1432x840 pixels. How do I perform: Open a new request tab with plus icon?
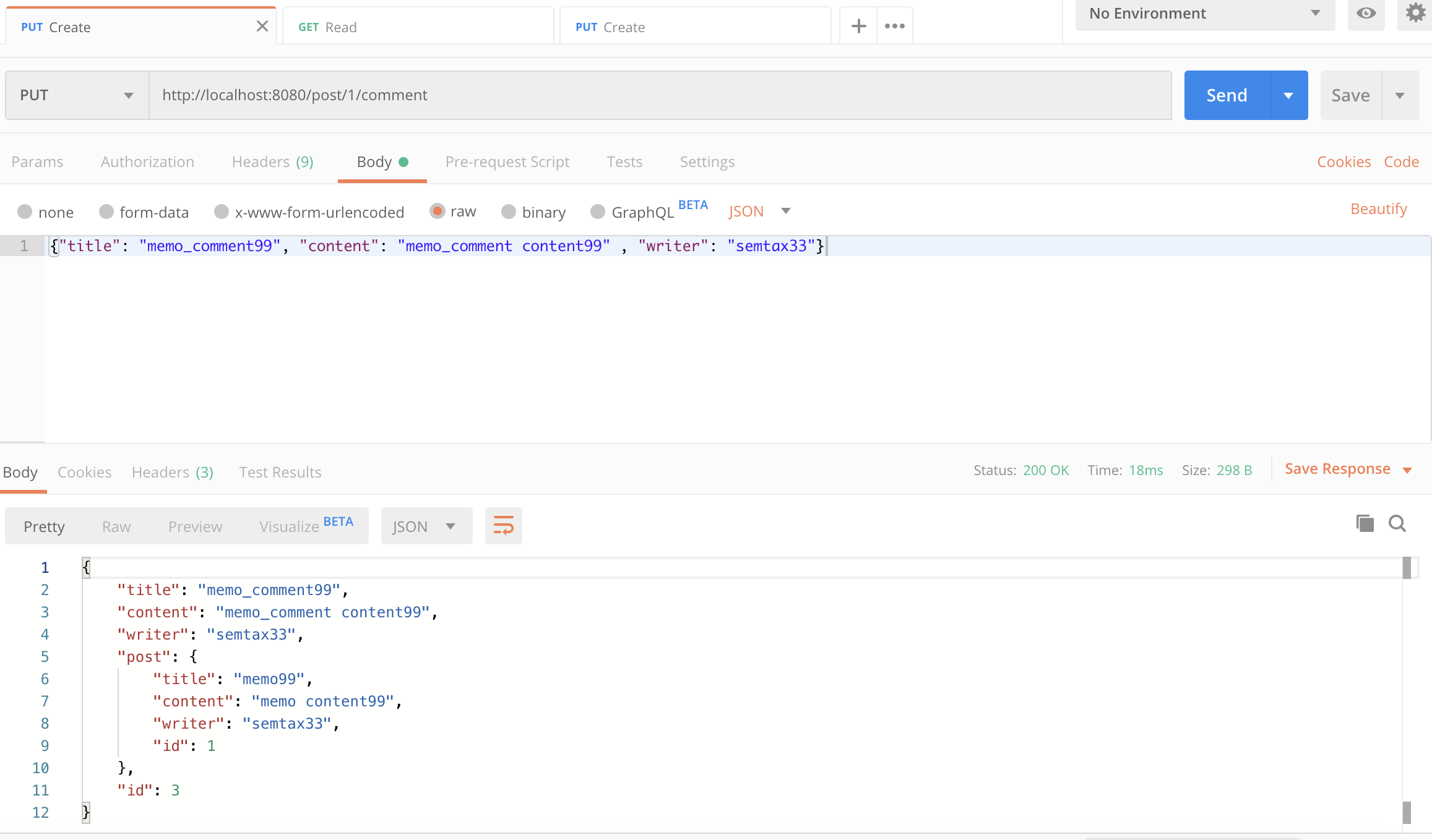tap(858, 26)
